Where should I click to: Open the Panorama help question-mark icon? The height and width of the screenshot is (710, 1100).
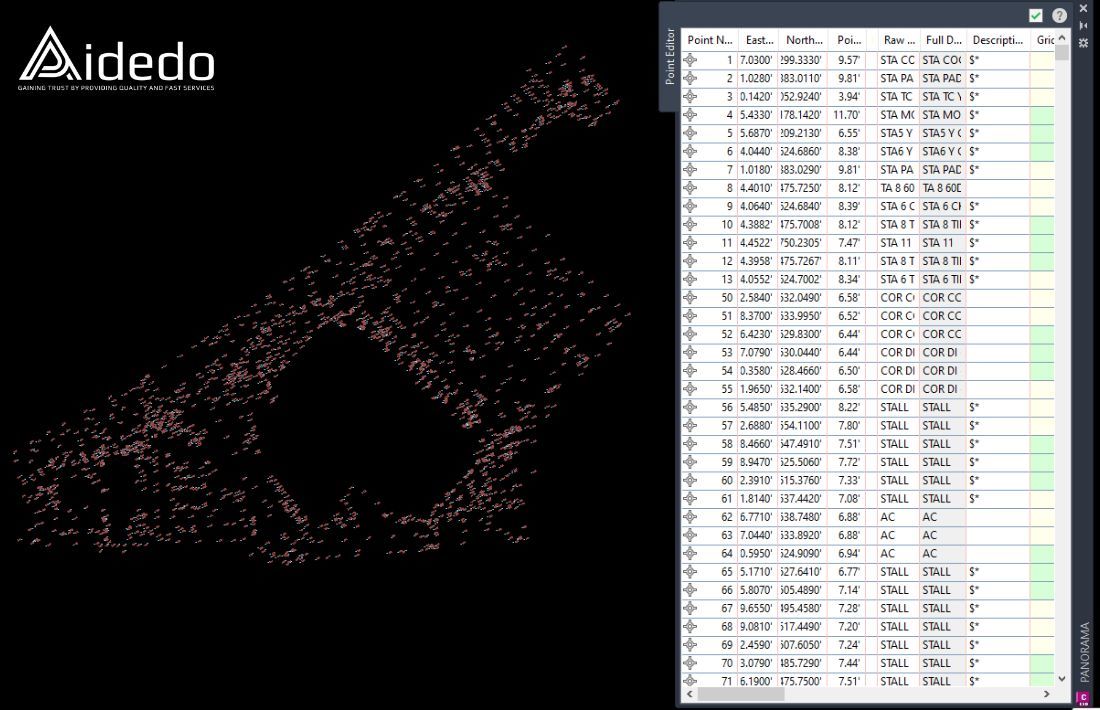tap(1059, 15)
